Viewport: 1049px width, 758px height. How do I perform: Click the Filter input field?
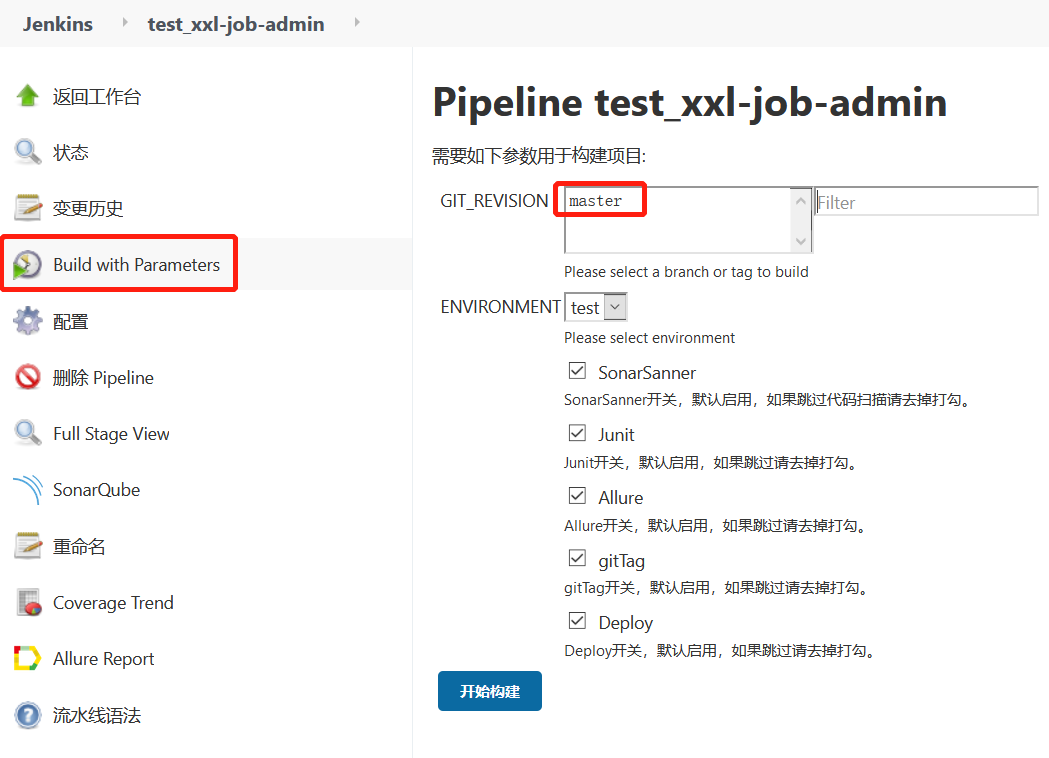point(927,201)
